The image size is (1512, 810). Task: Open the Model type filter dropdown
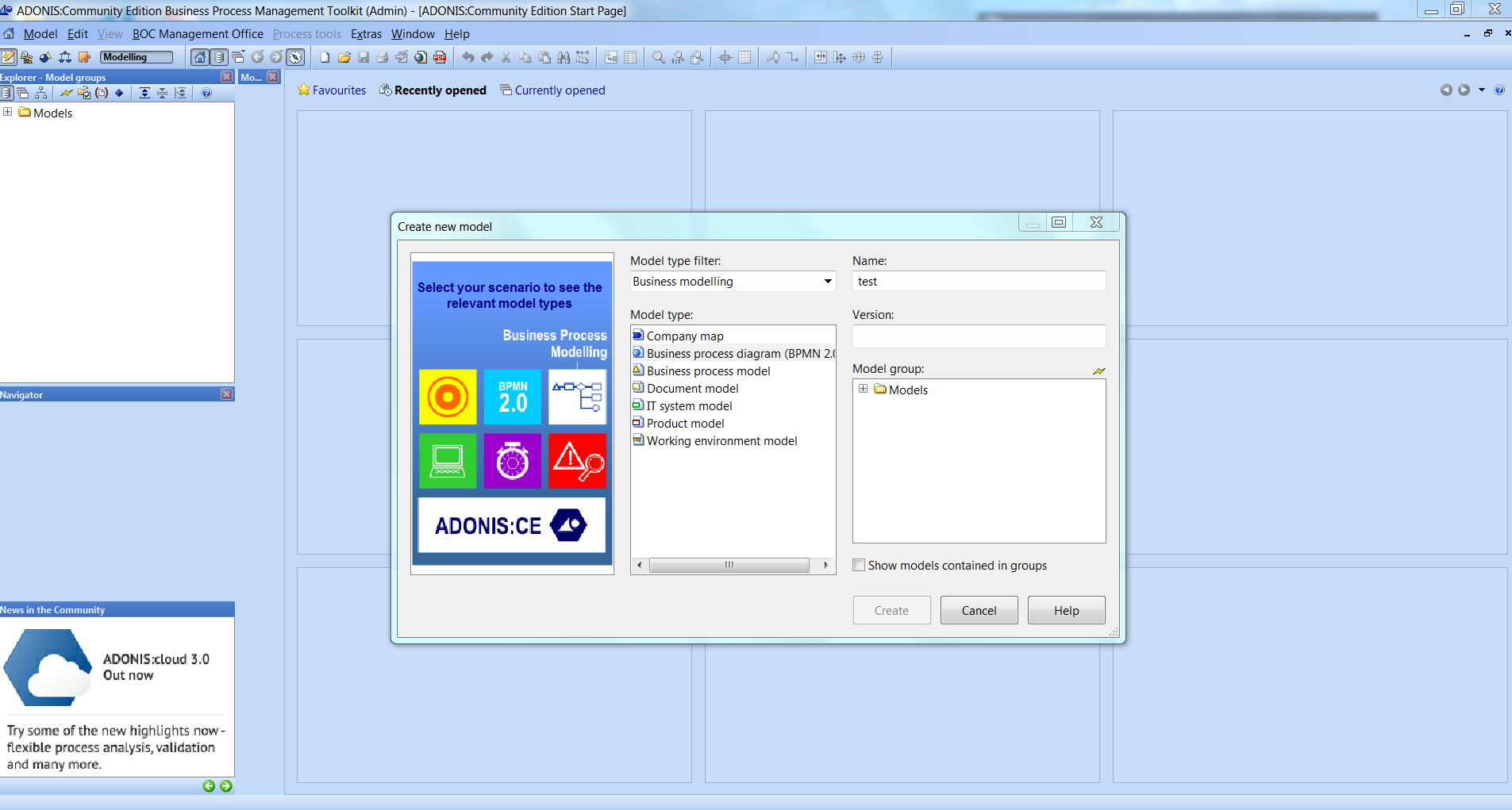pyautogui.click(x=828, y=282)
